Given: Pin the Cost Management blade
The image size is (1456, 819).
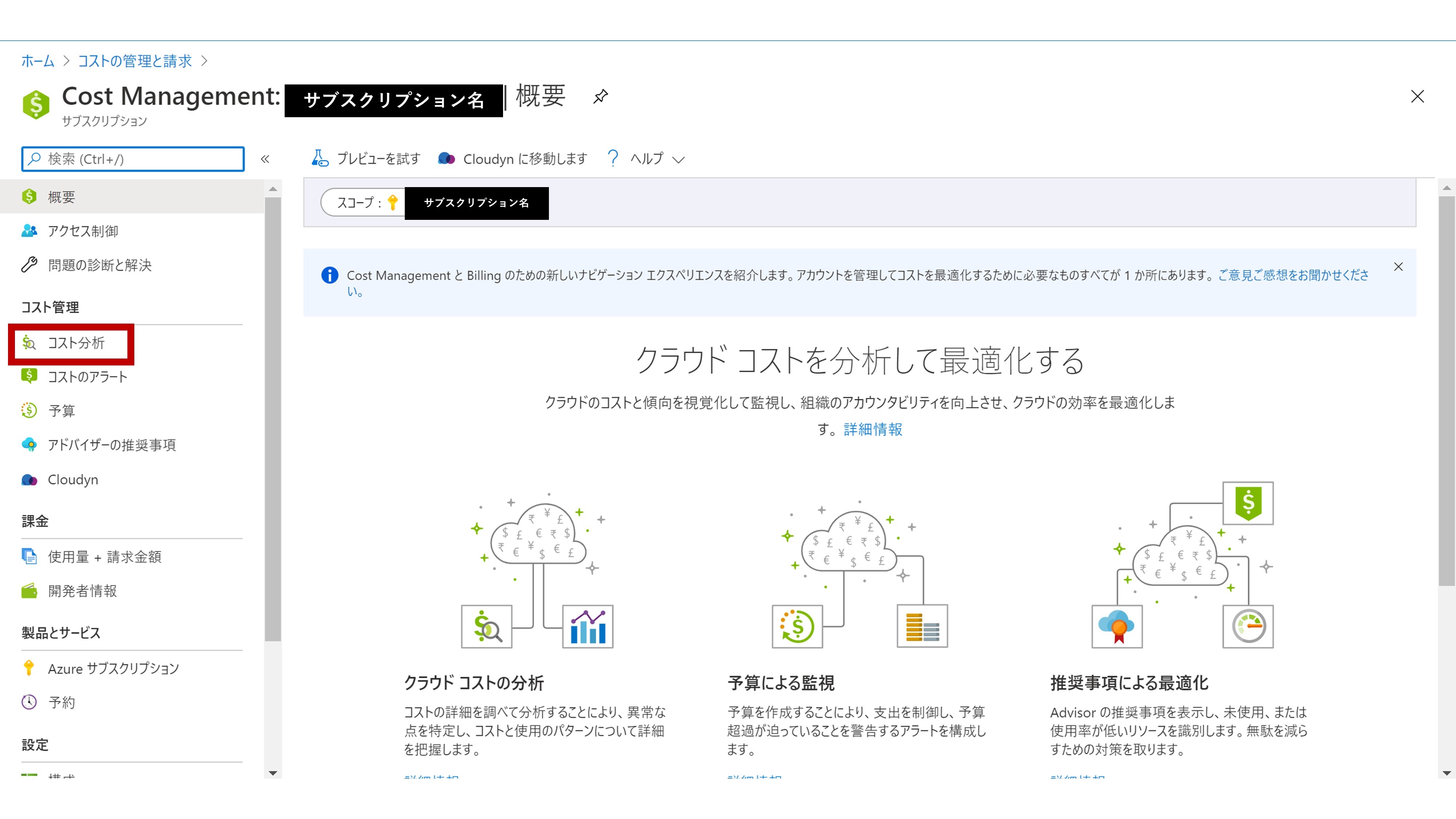Looking at the screenshot, I should click(x=600, y=96).
